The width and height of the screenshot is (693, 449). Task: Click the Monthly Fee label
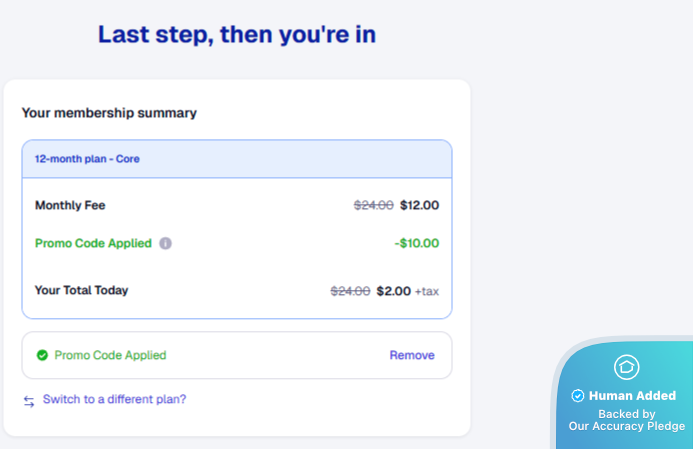(x=70, y=206)
